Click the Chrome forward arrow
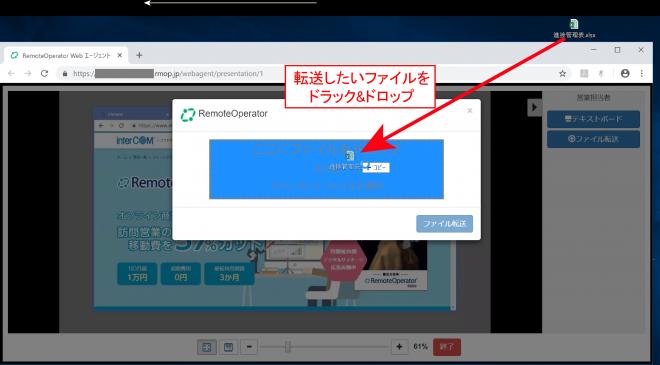The width and height of the screenshot is (660, 365). (x=28, y=73)
